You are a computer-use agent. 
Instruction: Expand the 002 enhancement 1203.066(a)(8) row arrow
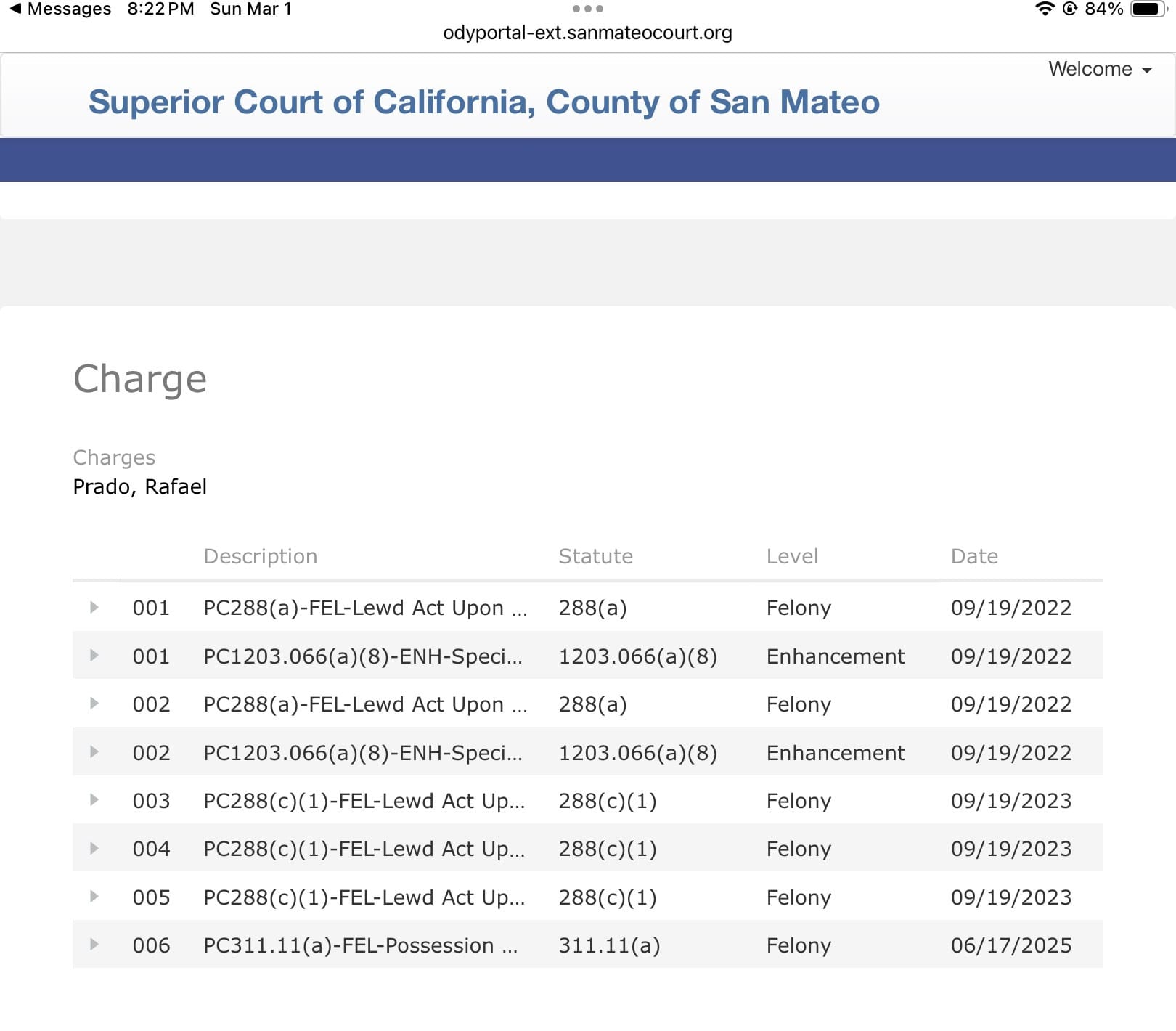94,752
